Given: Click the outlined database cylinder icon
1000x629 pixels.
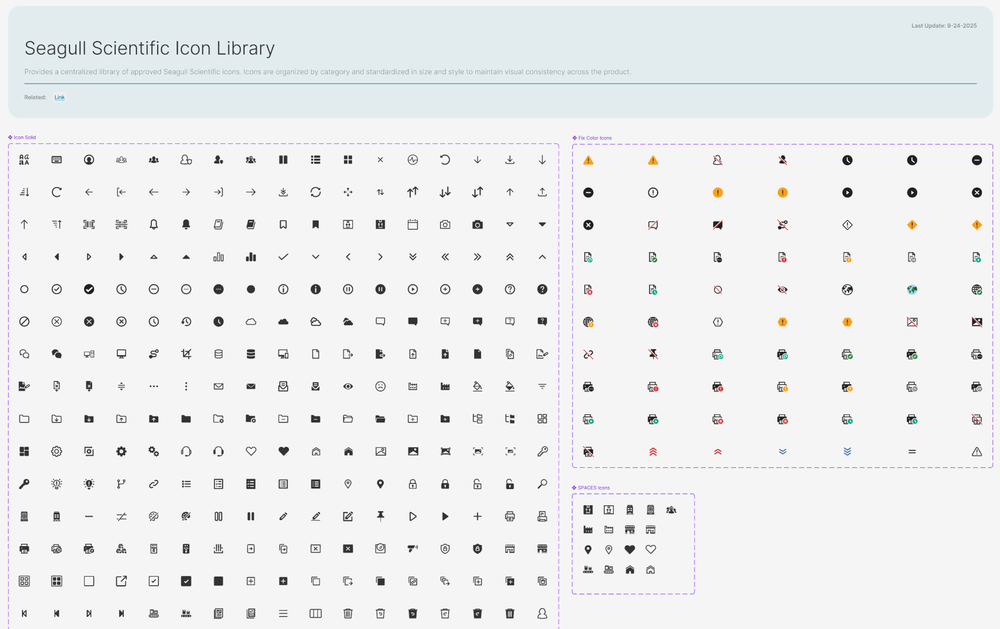Looking at the screenshot, I should pyautogui.click(x=219, y=354).
